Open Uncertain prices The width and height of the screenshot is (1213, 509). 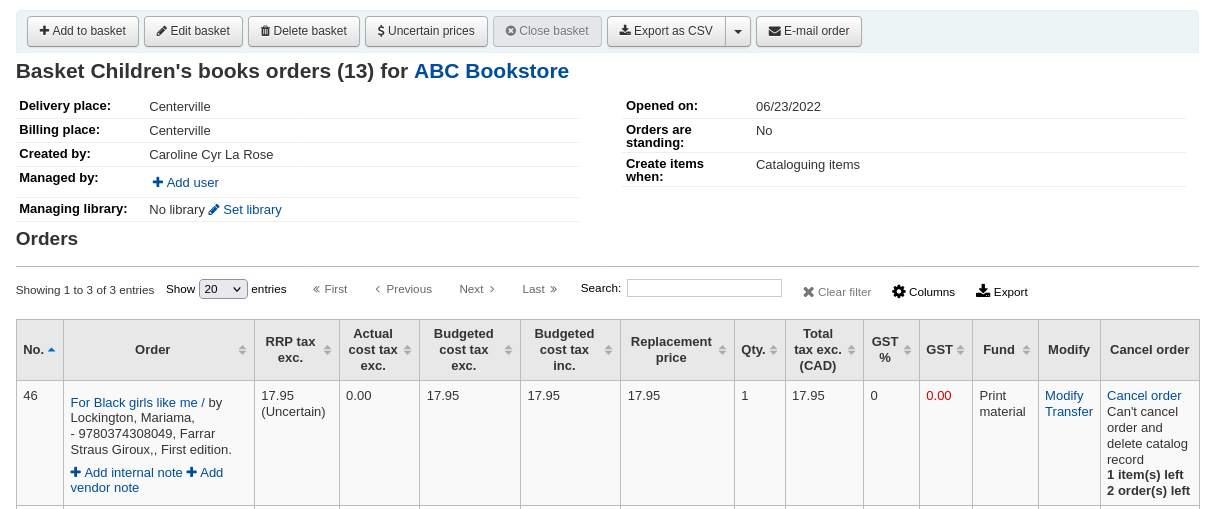[426, 31]
